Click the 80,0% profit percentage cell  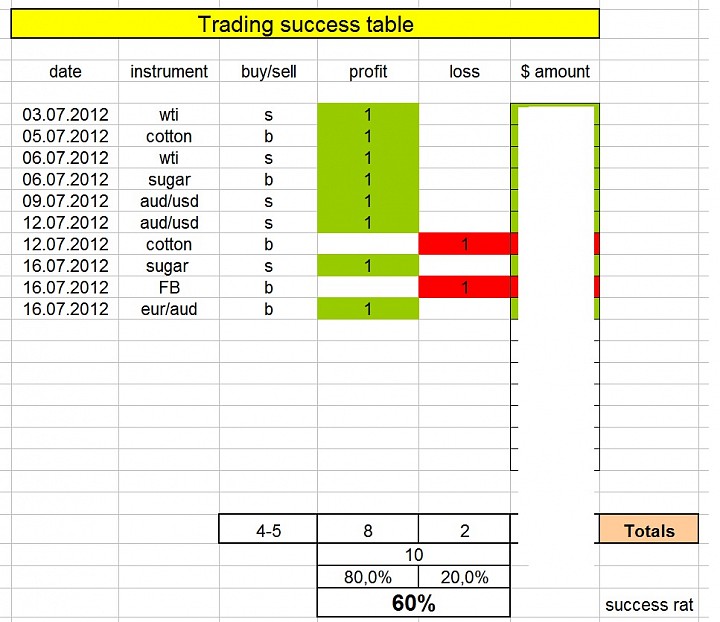[368, 577]
